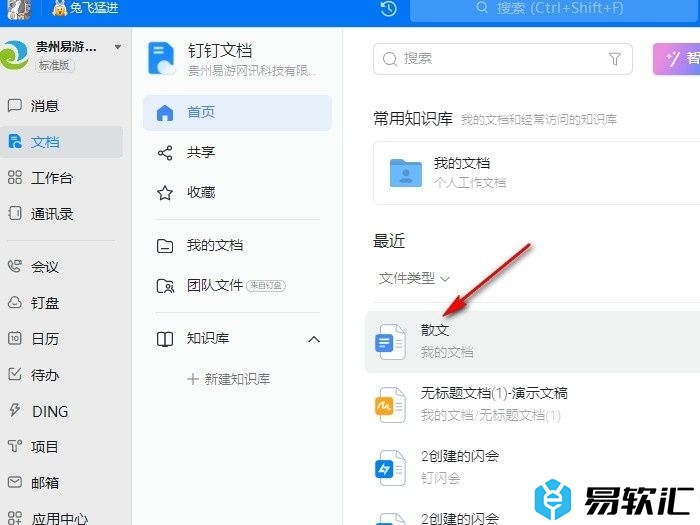Click the 2创建的闪会 flash meeting file icon
This screenshot has height=525, width=700.
click(x=391, y=468)
